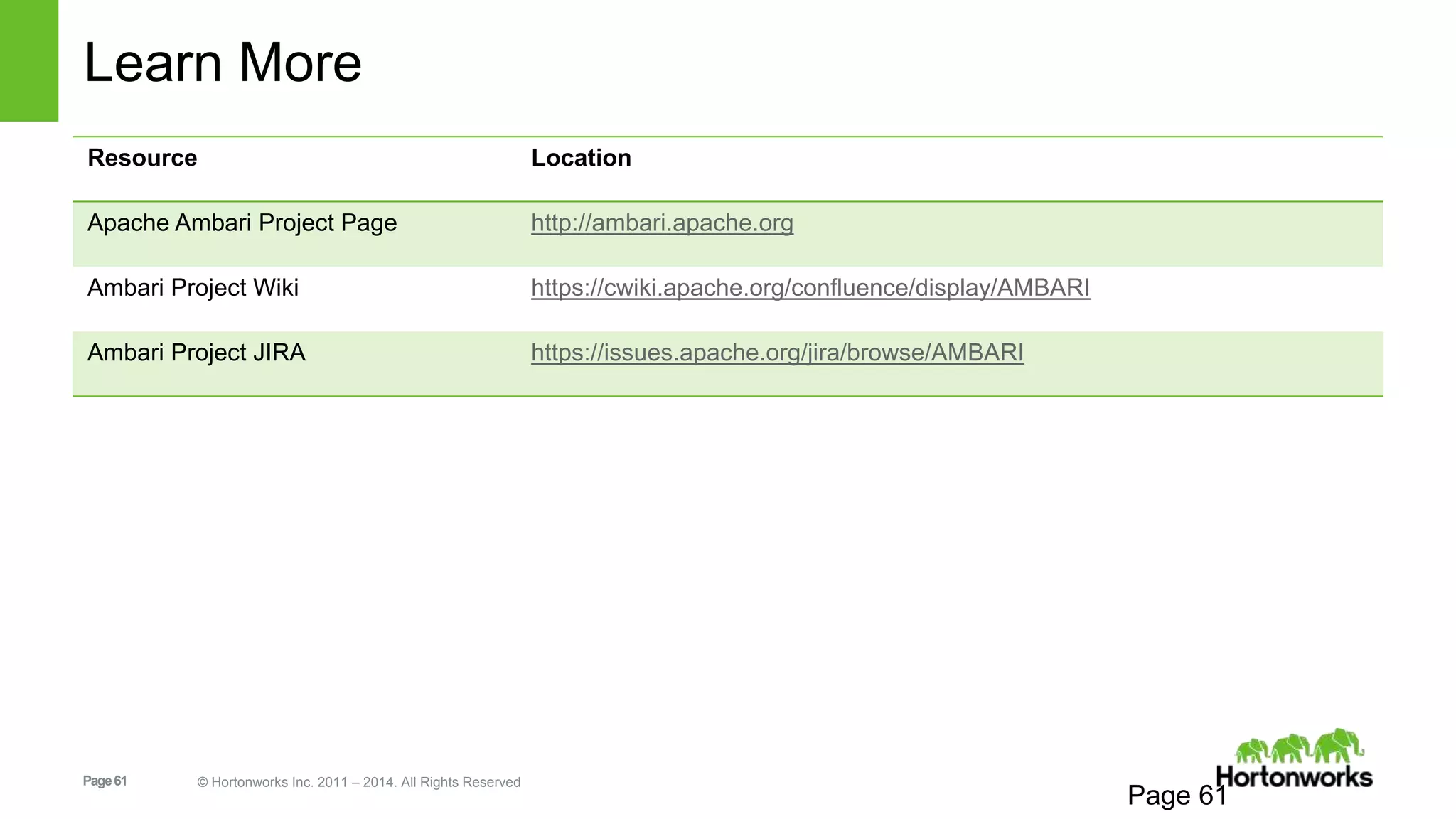Open the cwiki.apache.org Ambari wiki link
1456x819 pixels.
pyautogui.click(x=810, y=288)
